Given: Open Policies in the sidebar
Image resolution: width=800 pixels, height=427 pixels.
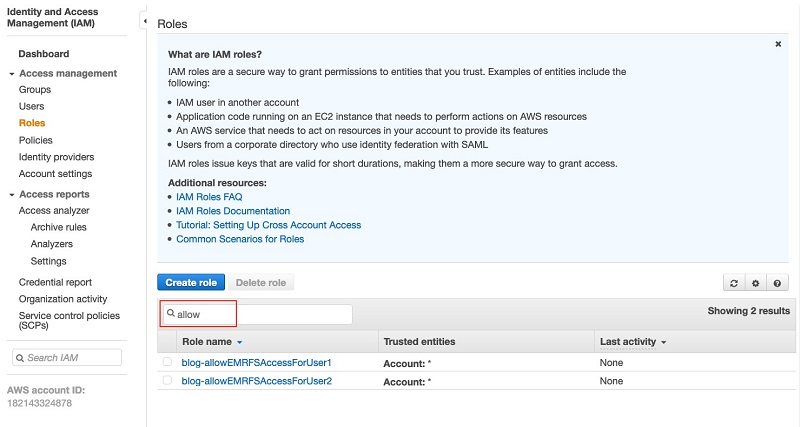Looking at the screenshot, I should [x=36, y=140].
